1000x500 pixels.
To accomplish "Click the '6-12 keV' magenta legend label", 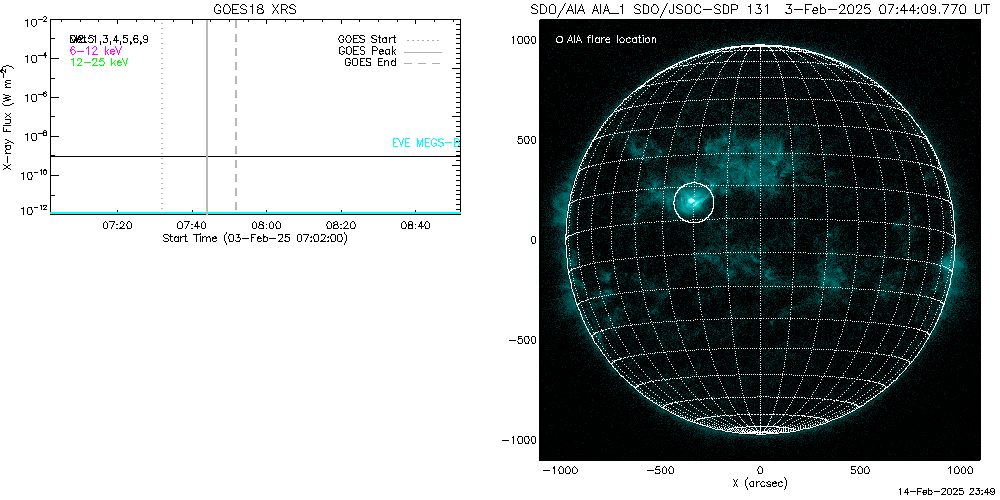I will coord(96,50).
